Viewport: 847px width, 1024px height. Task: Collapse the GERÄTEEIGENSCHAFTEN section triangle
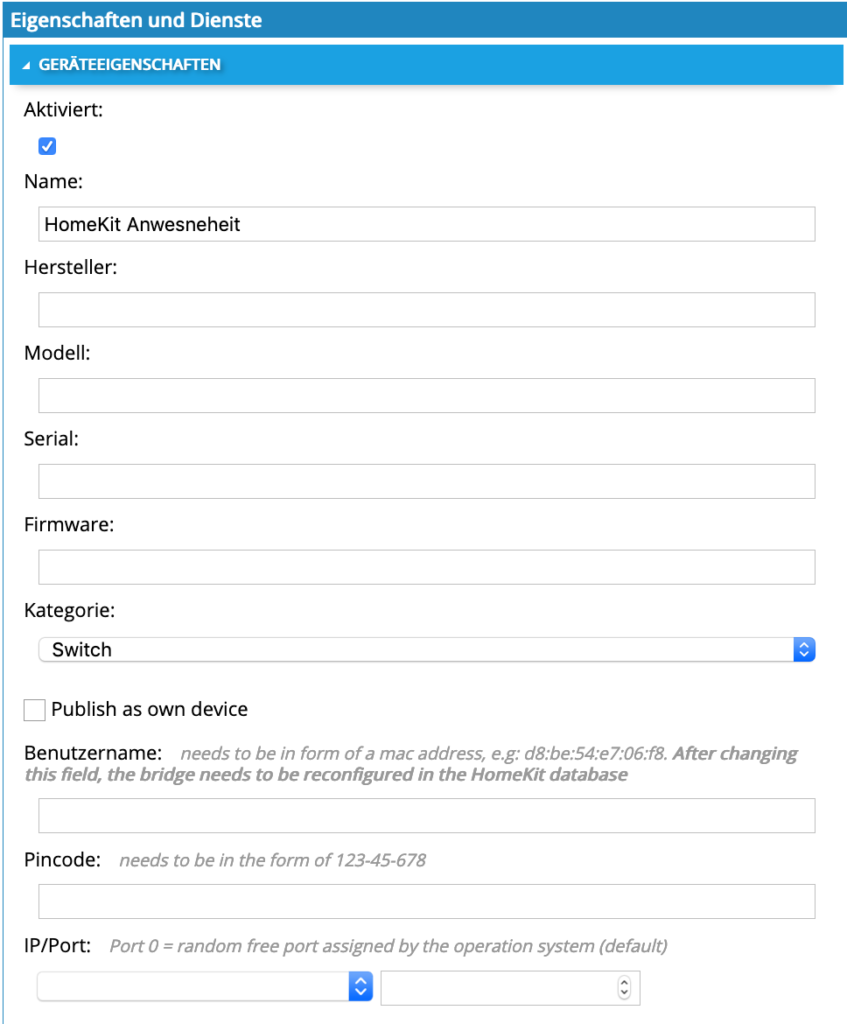point(26,65)
